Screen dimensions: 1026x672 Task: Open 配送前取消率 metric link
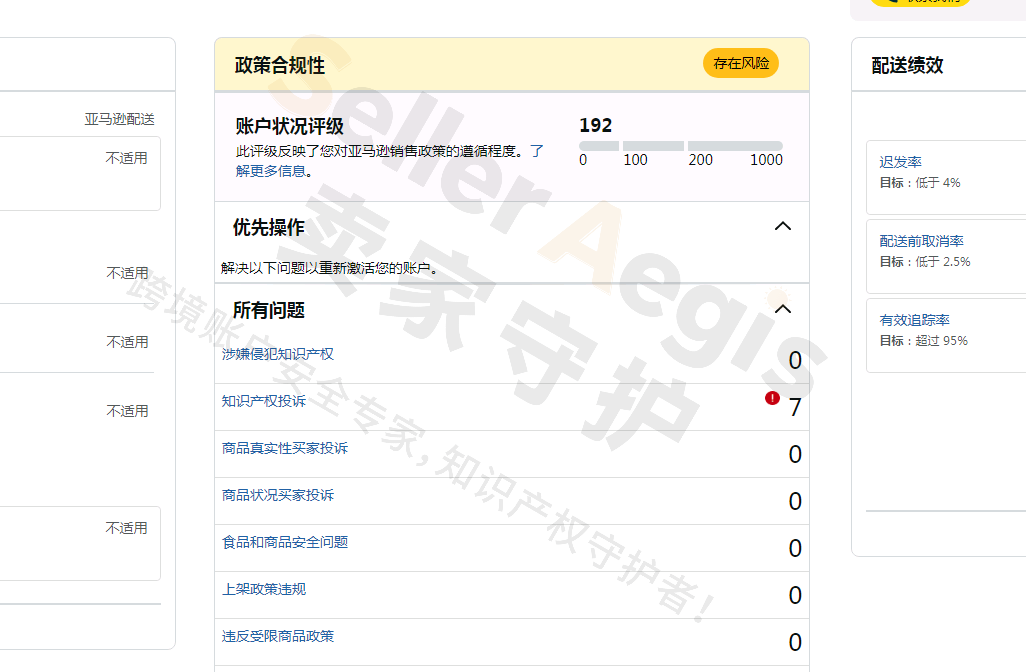[921, 241]
